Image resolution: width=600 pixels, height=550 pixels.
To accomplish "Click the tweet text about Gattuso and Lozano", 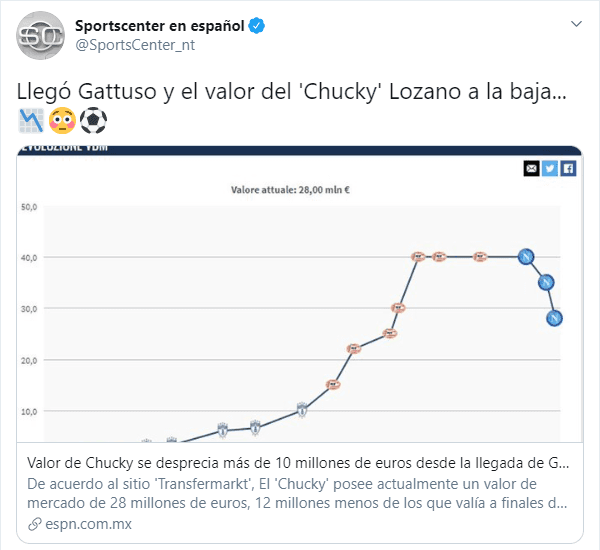I will coord(292,92).
